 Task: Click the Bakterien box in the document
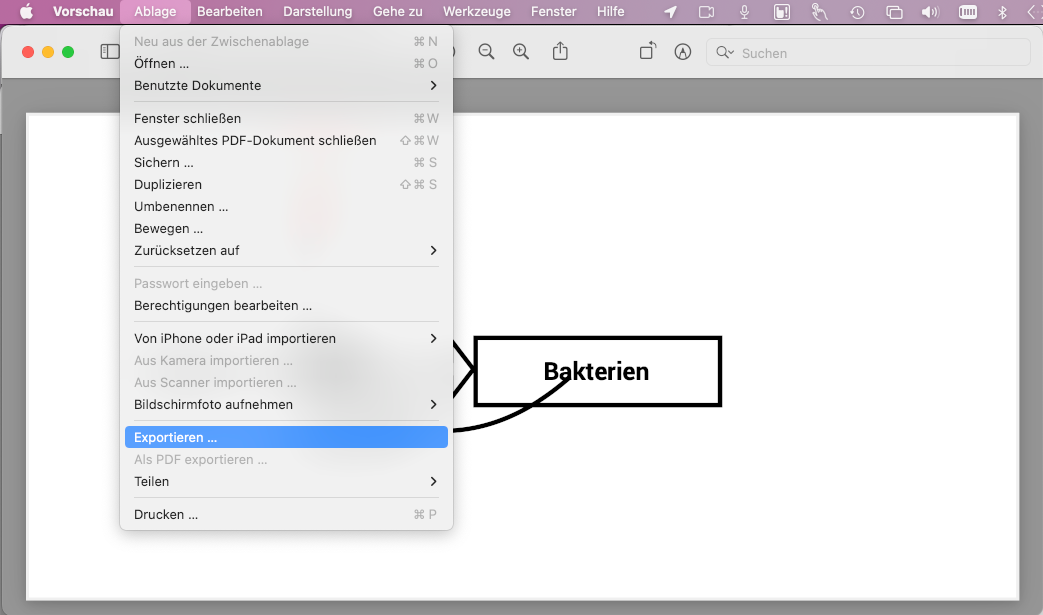coord(597,372)
